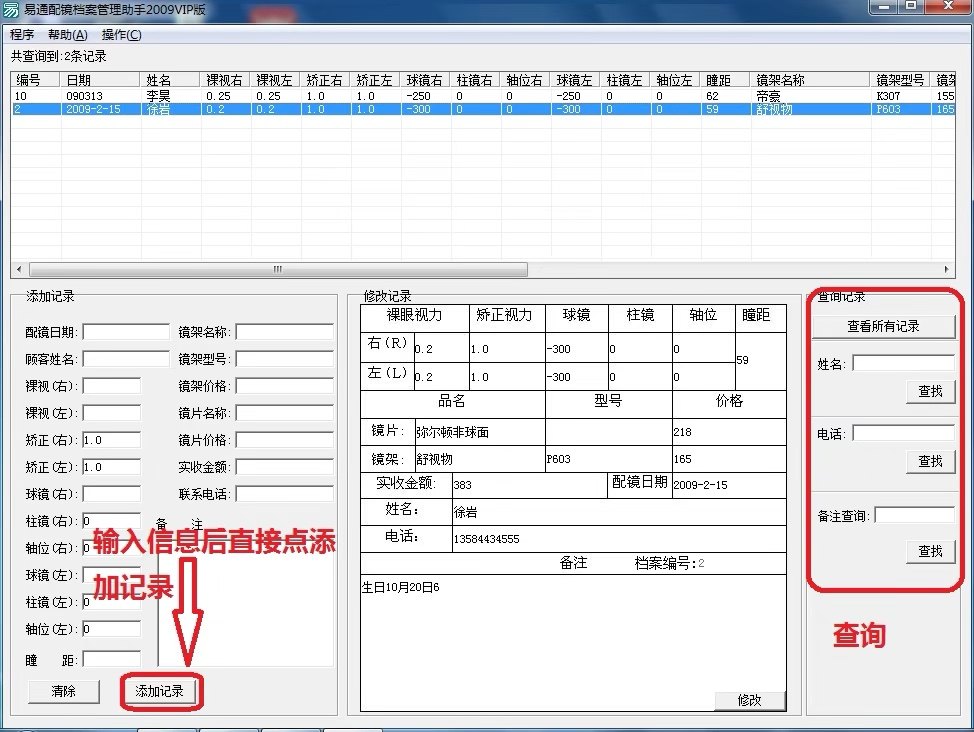This screenshot has width=974, height=732.
Task: Click the 易通 app logo icon in title bar
Action: pos(10,10)
